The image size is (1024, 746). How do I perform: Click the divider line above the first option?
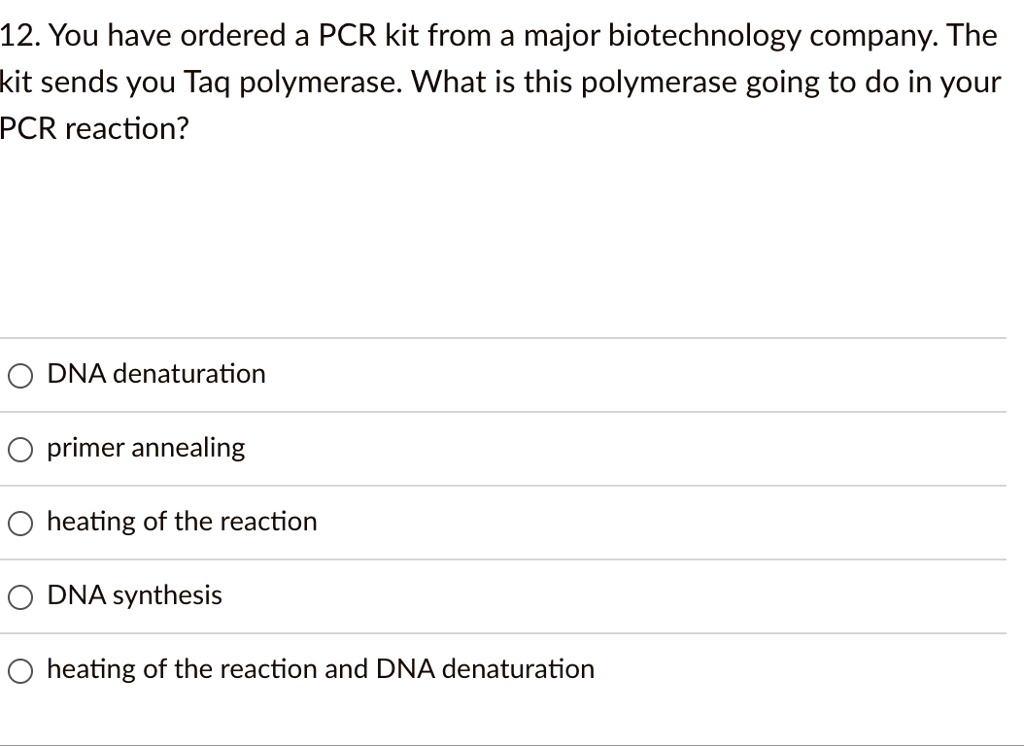point(500,338)
